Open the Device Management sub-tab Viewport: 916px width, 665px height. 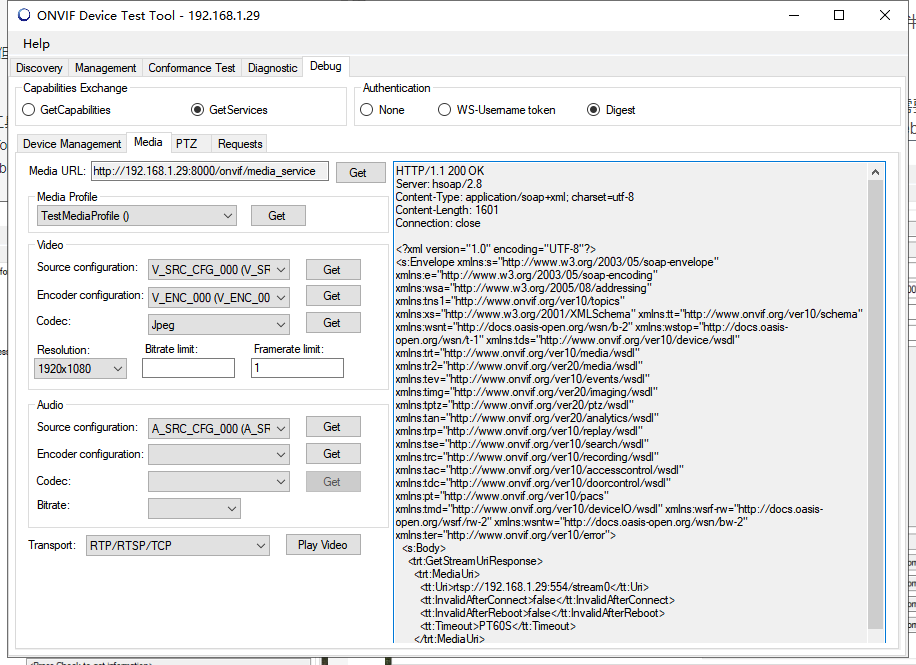[x=72, y=144]
